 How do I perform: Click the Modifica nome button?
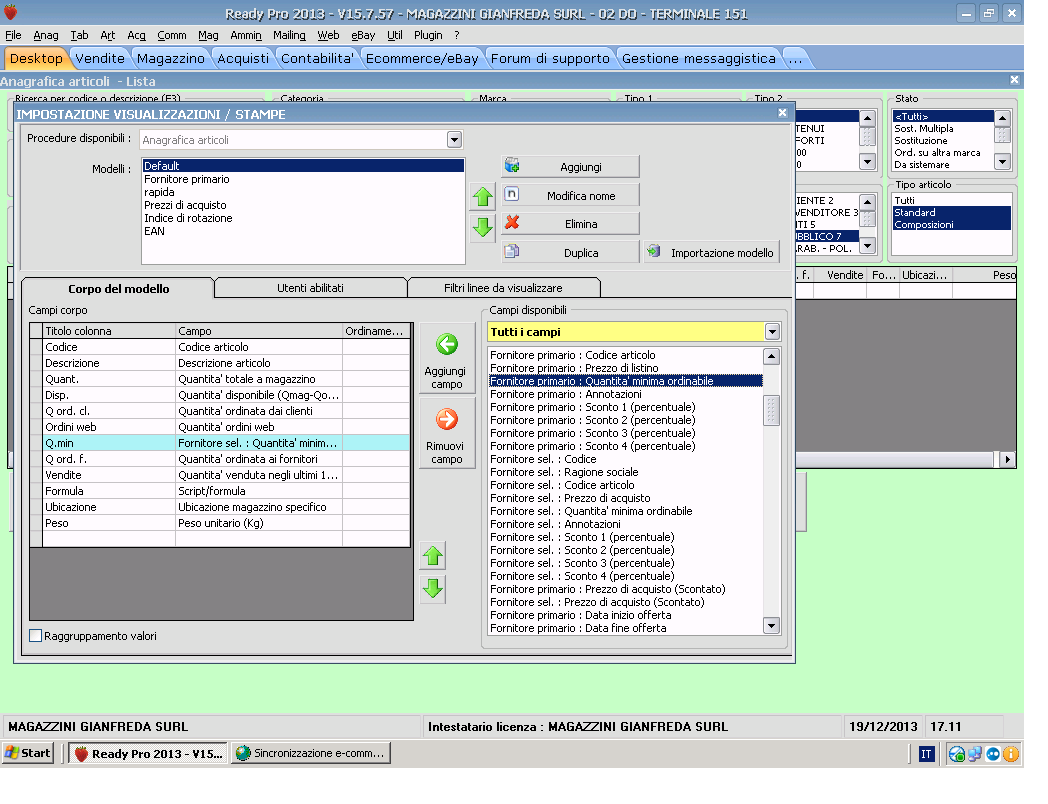tap(569, 195)
